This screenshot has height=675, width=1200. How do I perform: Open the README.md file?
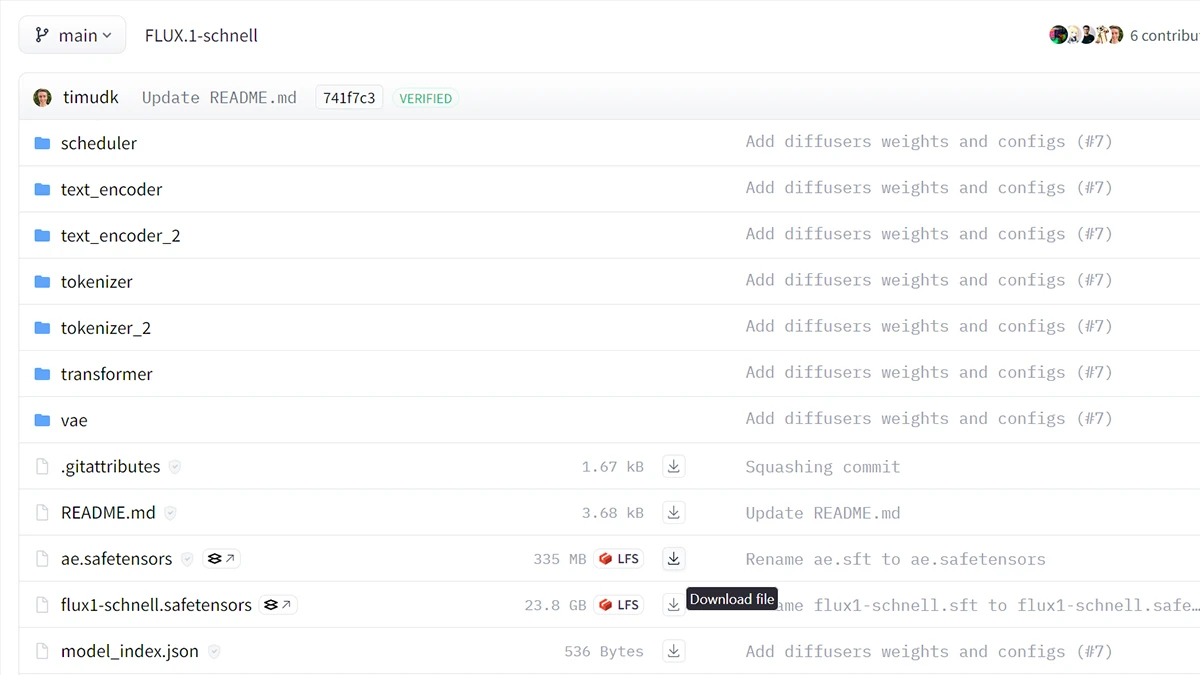(108, 512)
